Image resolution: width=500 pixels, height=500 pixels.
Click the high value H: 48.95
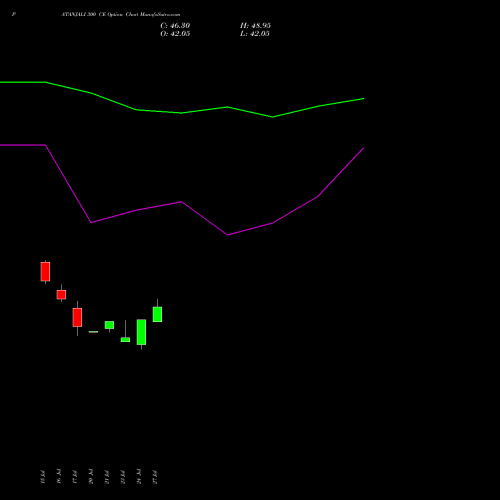(255, 26)
